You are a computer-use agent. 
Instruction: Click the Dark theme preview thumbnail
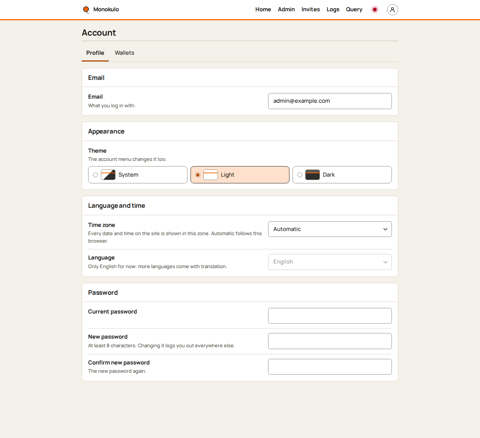coord(312,175)
